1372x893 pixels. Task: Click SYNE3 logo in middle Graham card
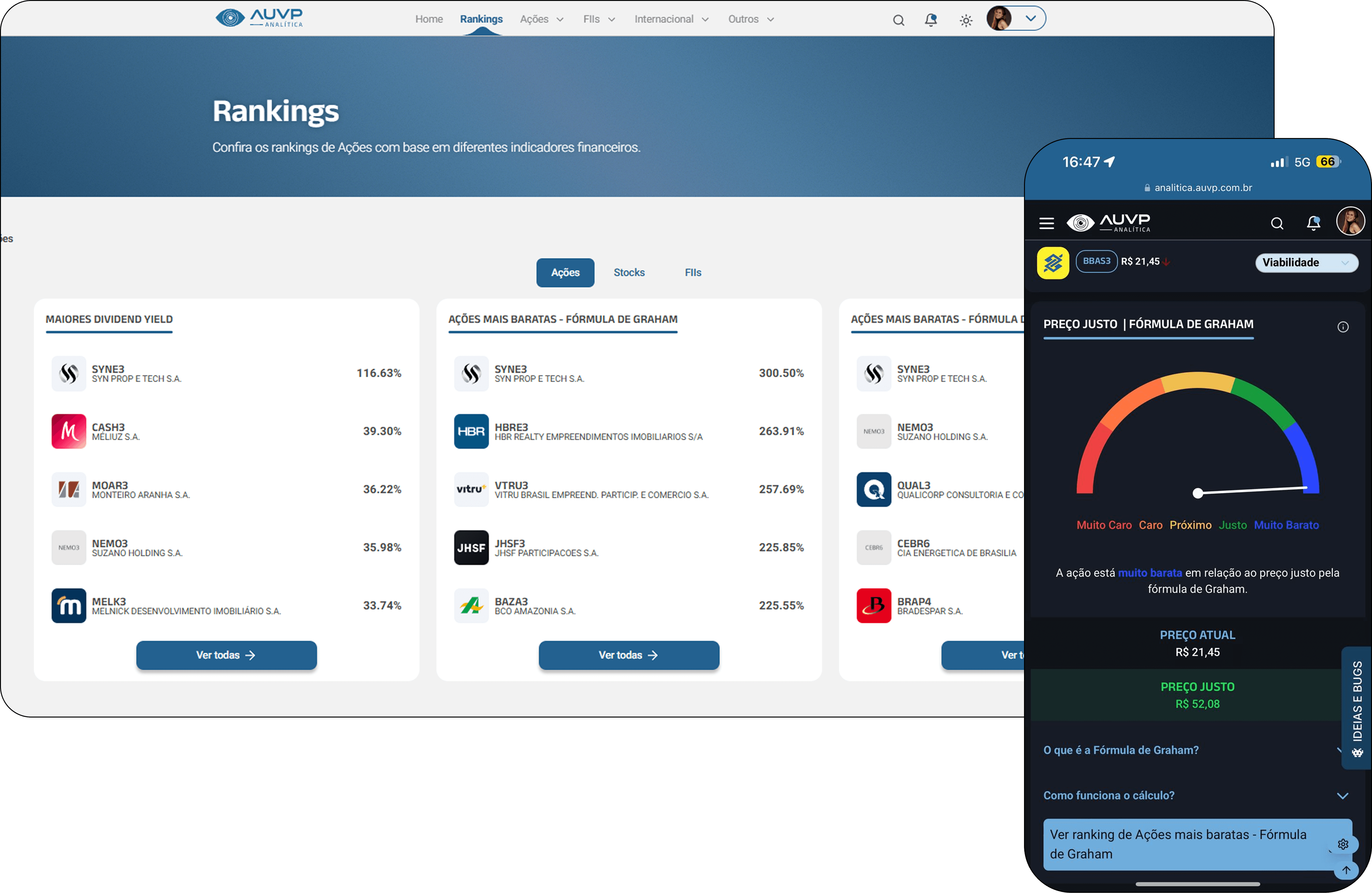(x=471, y=373)
